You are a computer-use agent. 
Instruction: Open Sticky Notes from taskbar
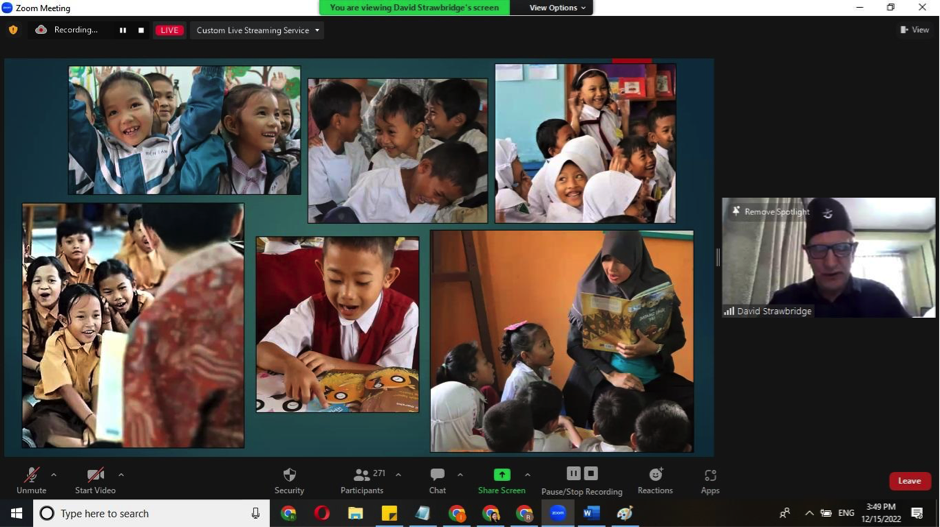(x=389, y=513)
